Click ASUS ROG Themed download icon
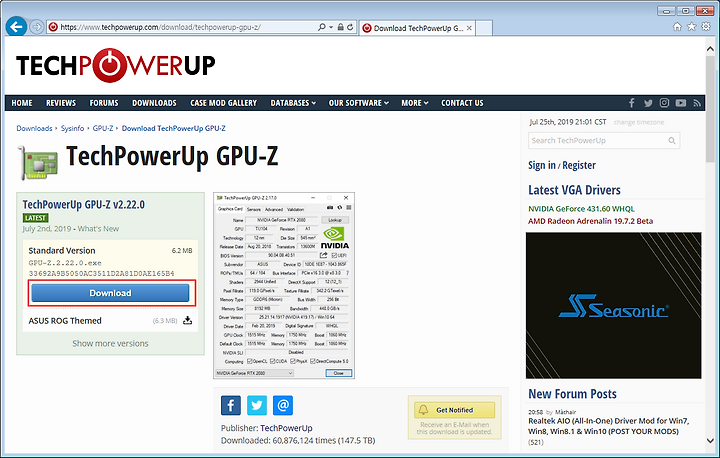The height and width of the screenshot is (458, 720). [x=187, y=320]
